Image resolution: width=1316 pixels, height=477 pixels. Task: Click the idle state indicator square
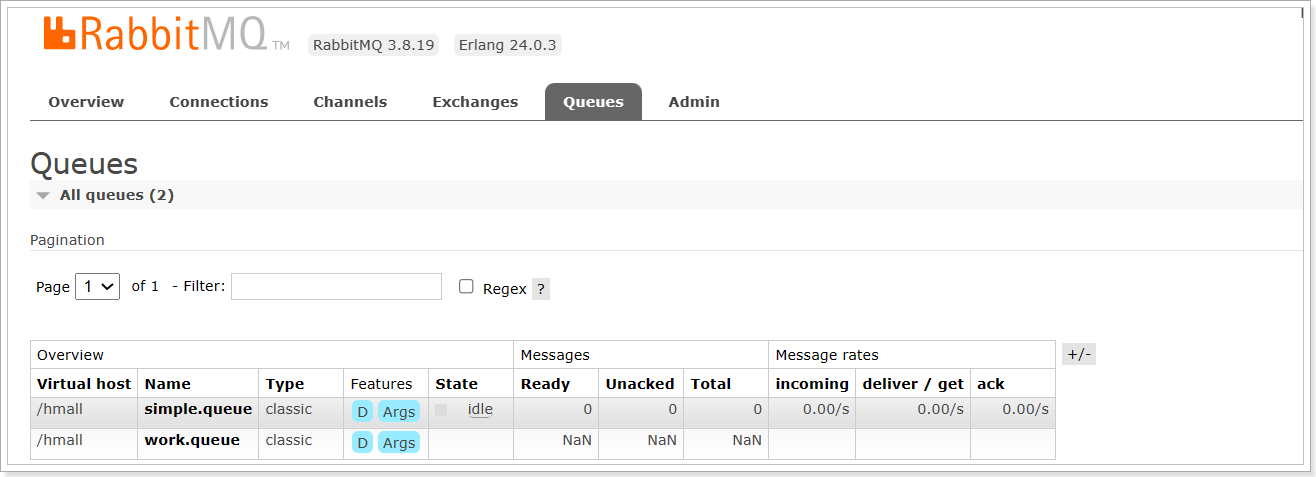pos(441,410)
